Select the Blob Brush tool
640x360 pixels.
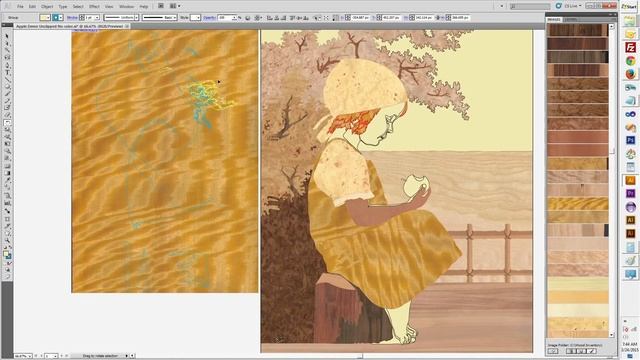pos(7,108)
